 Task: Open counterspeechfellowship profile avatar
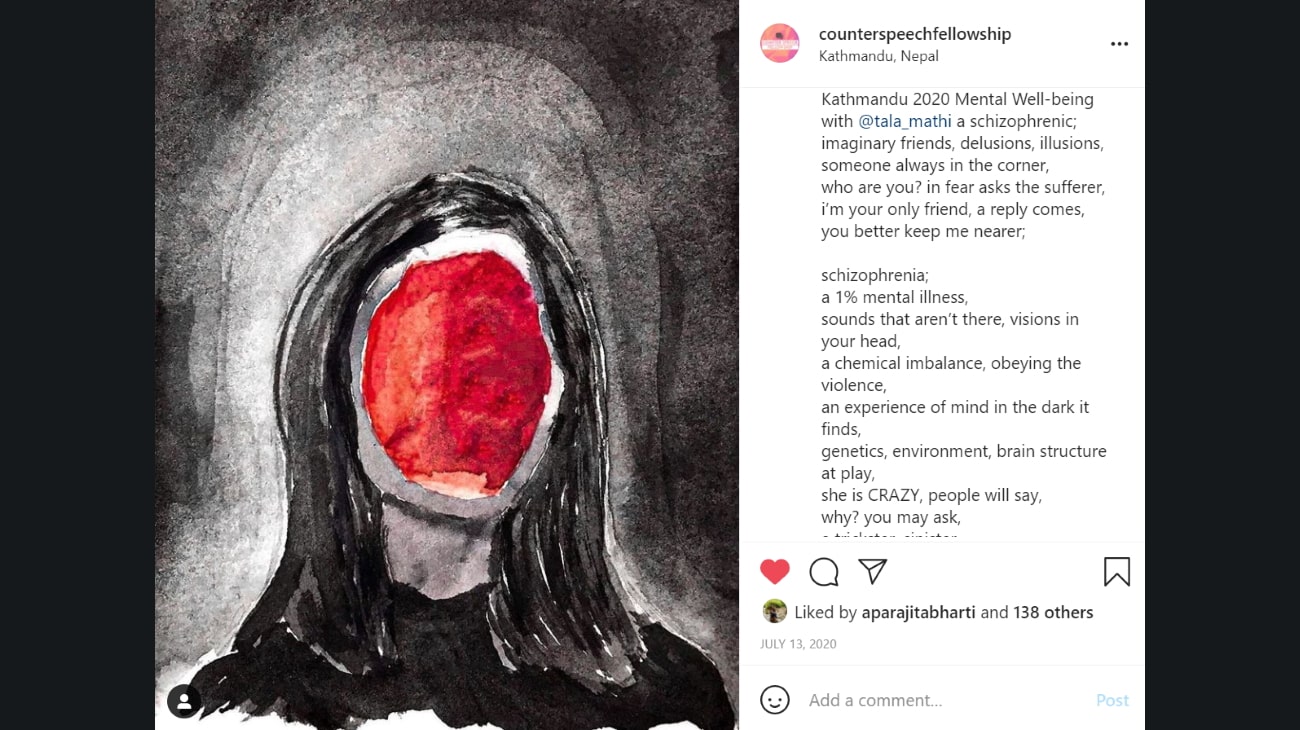coord(780,44)
